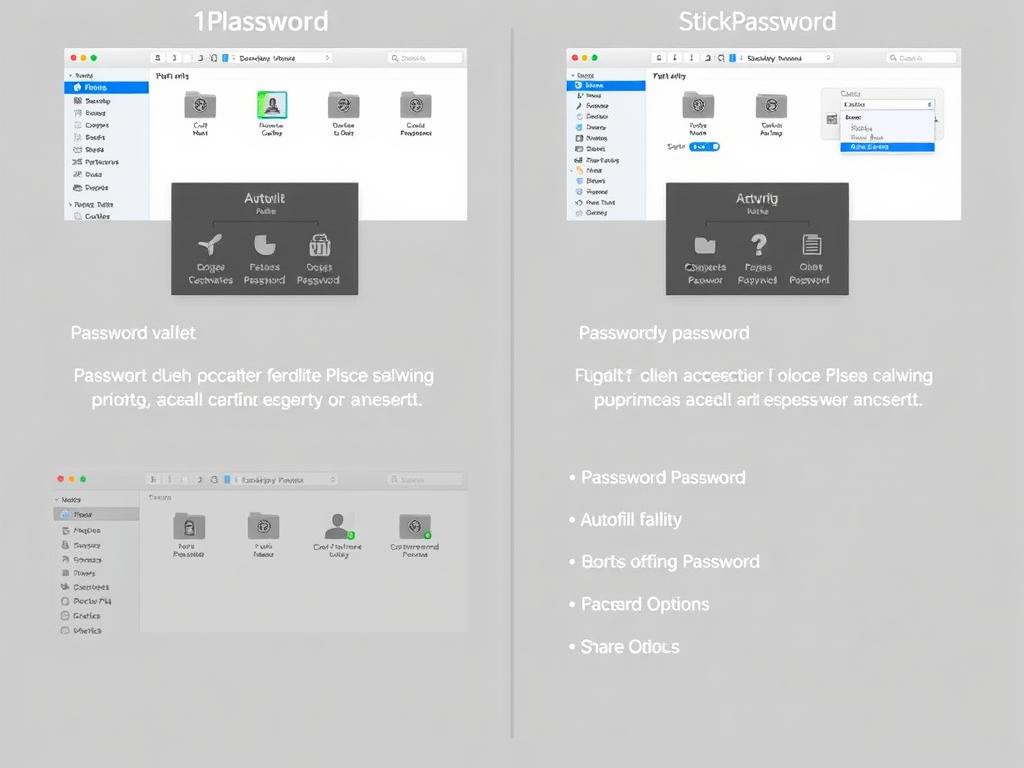Image resolution: width=1024 pixels, height=768 pixels.
Task: Open third folder in 1Password window grid
Action: pos(344,105)
